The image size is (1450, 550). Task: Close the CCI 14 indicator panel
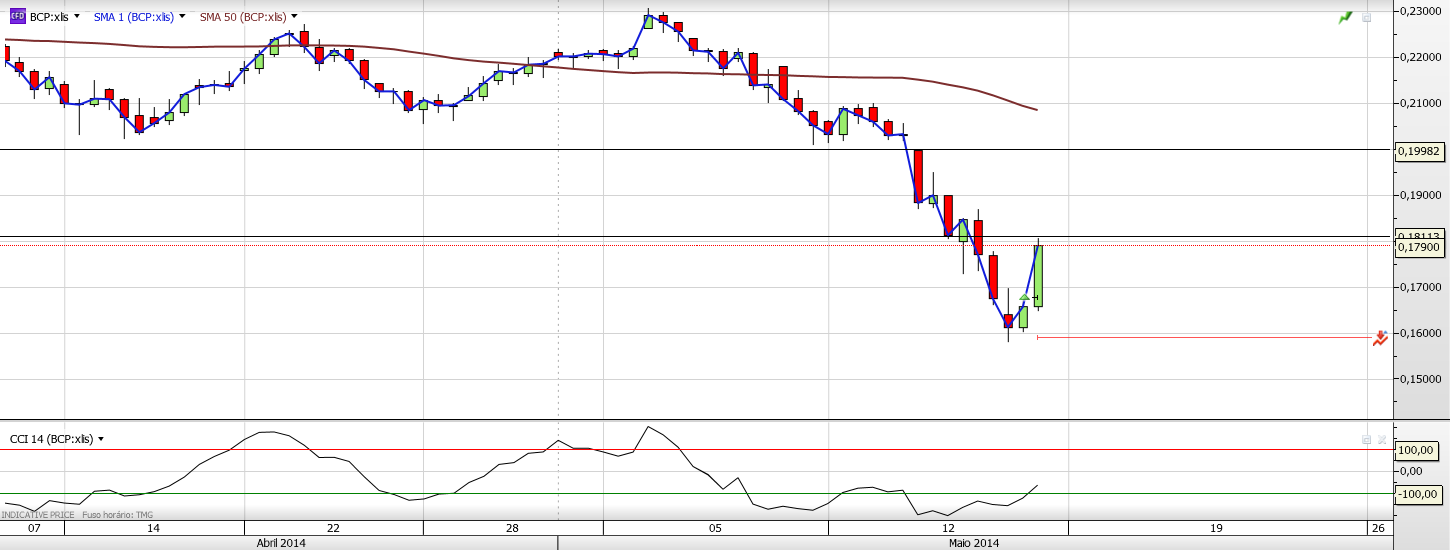pyautogui.click(x=1382, y=439)
